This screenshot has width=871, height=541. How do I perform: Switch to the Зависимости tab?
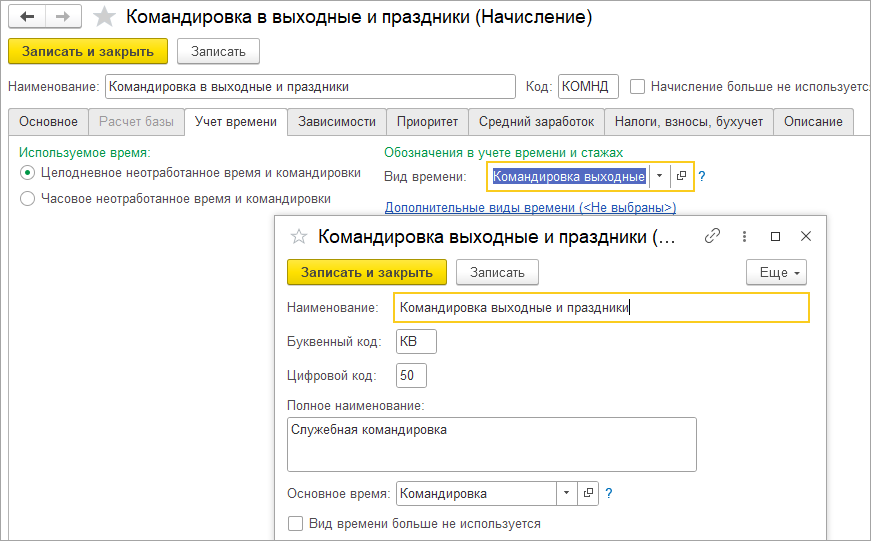[337, 122]
